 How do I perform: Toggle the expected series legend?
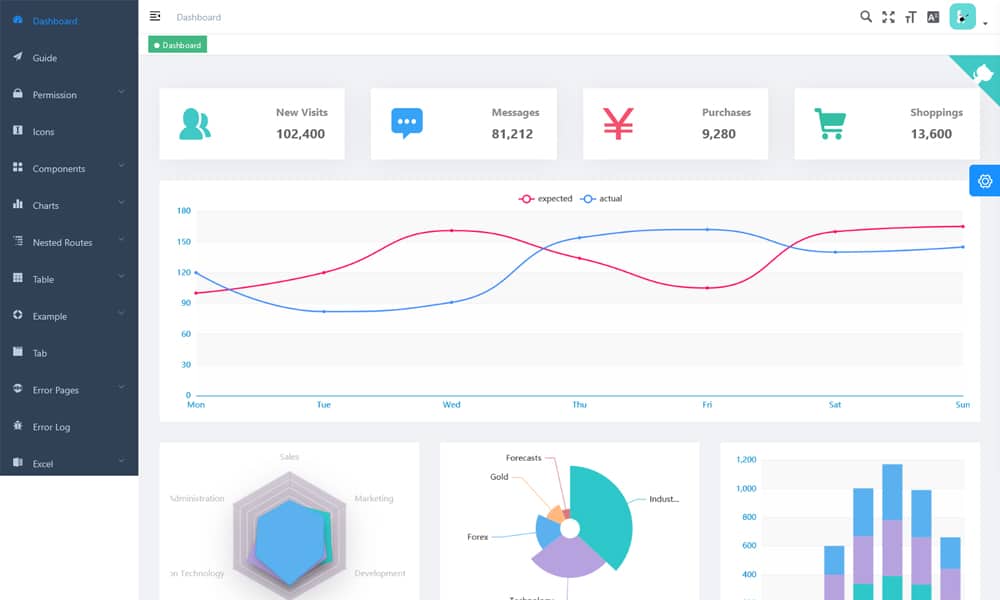pyautogui.click(x=545, y=199)
